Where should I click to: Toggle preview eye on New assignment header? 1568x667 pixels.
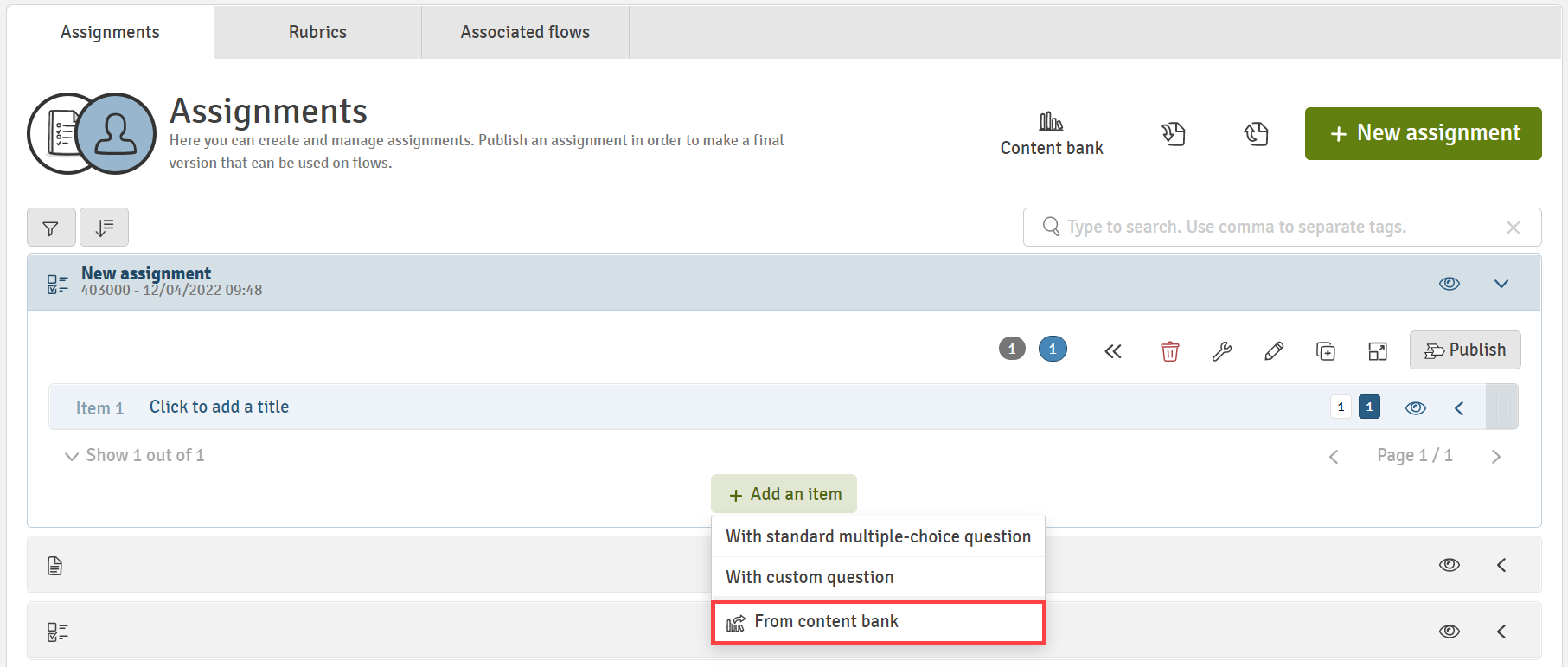tap(1450, 284)
